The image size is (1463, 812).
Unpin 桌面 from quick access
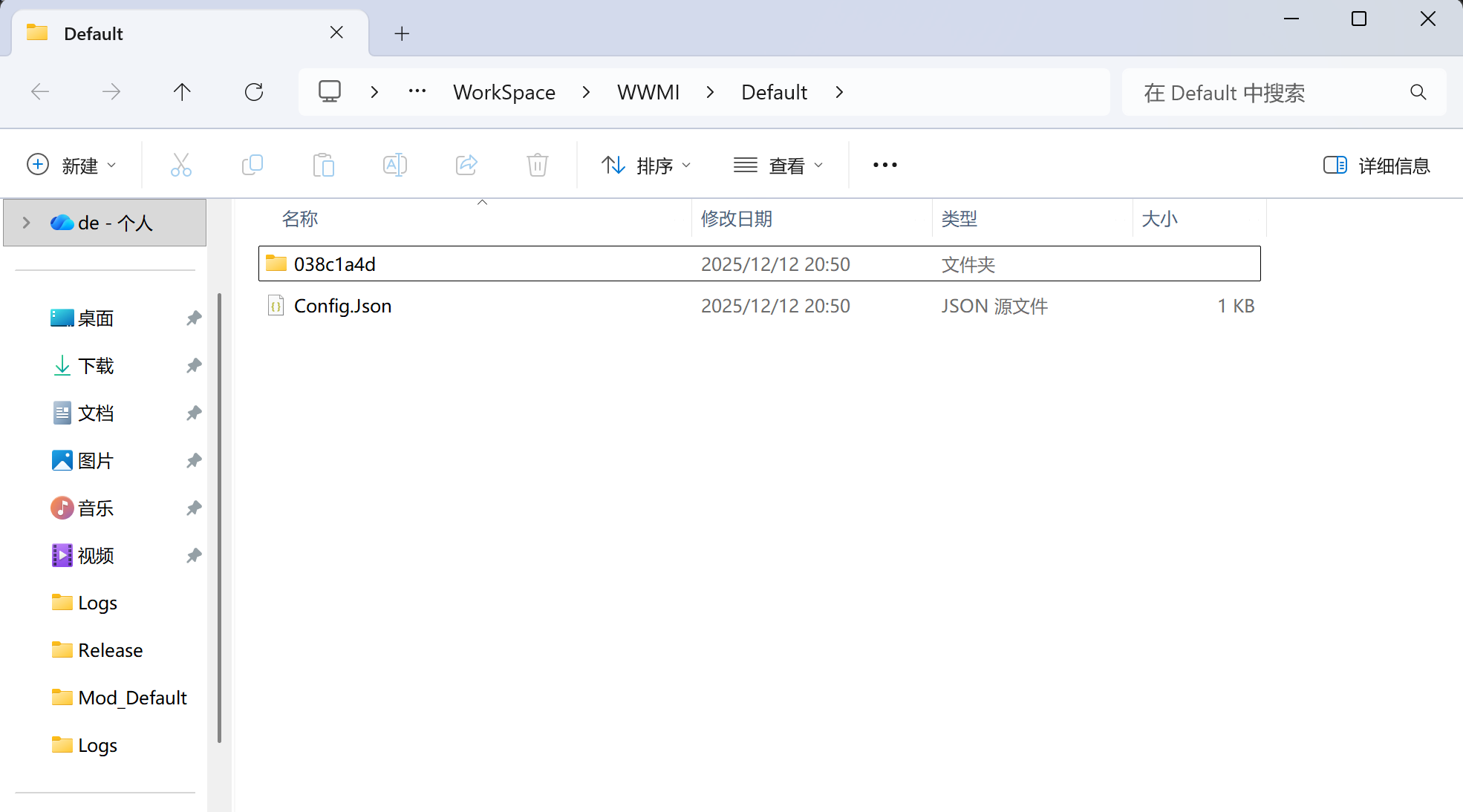194,318
